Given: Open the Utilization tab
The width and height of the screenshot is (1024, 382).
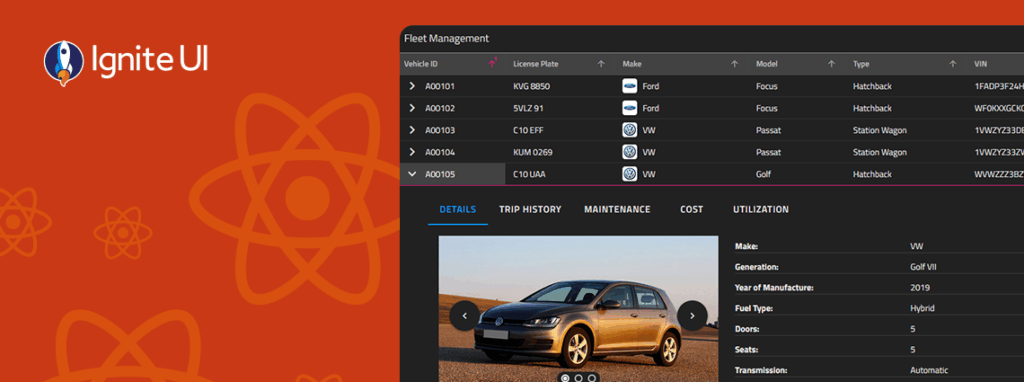Looking at the screenshot, I should 761,210.
